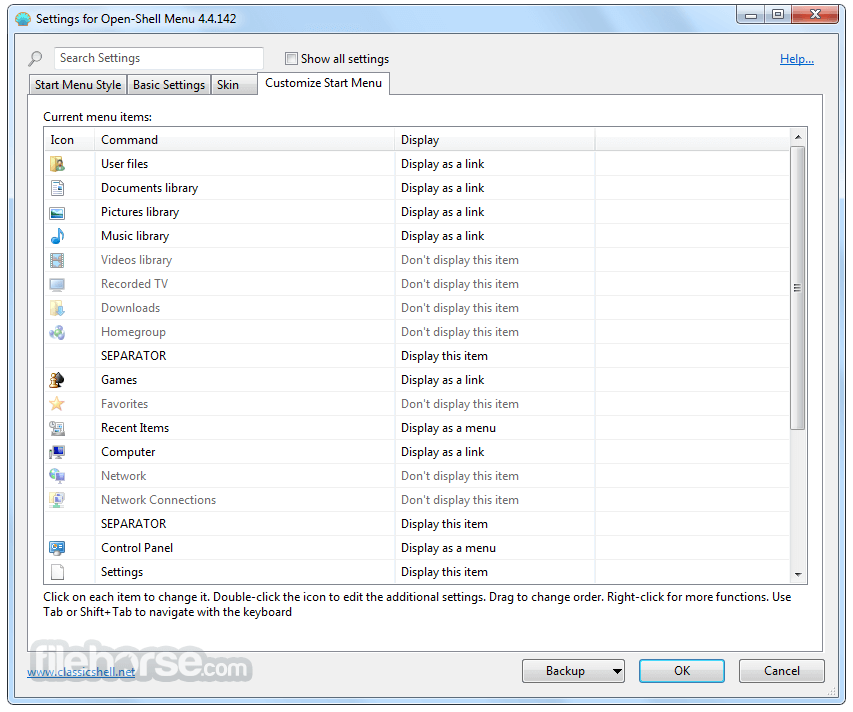
Task: Click the Documents library icon
Action: 57,188
